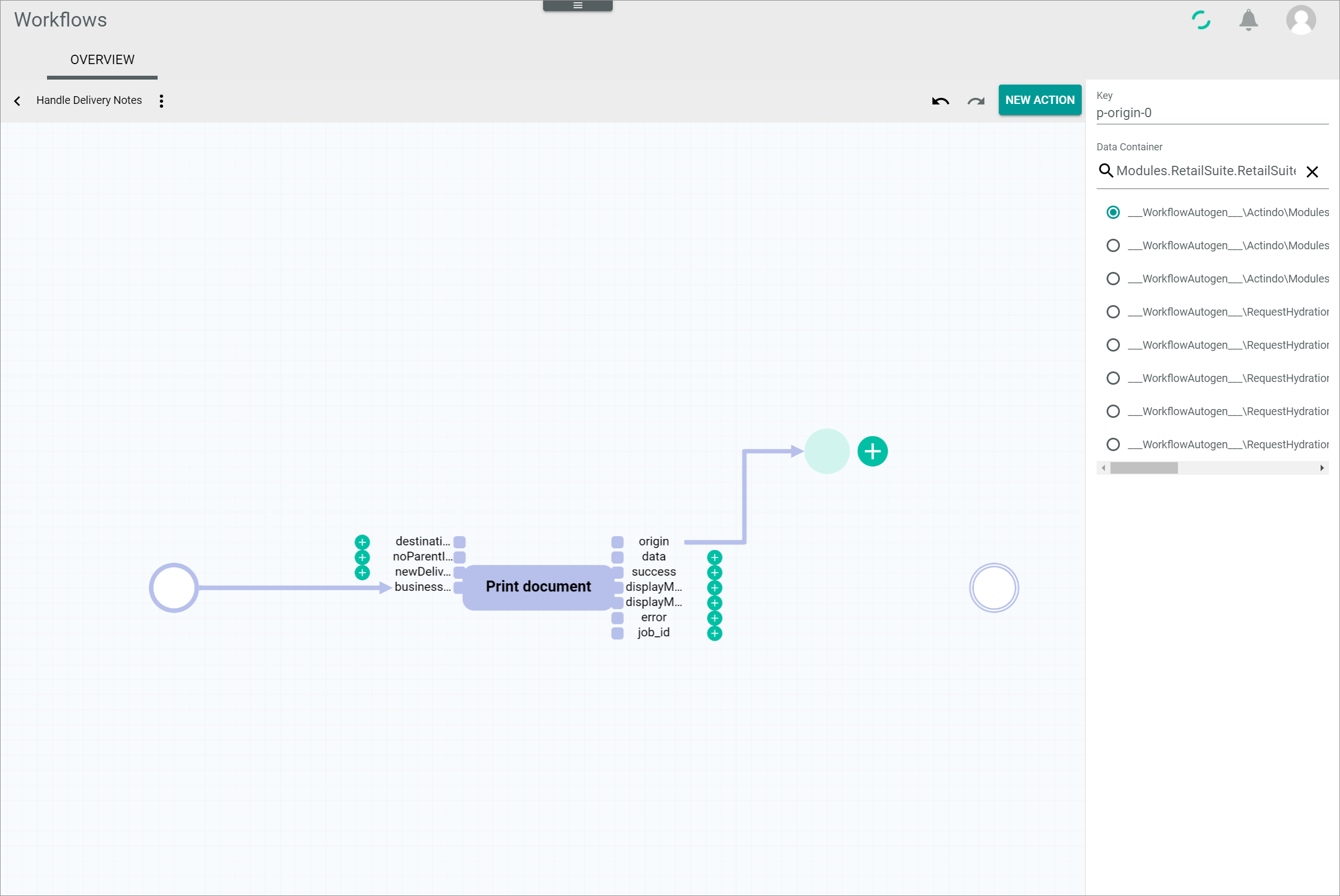The width and height of the screenshot is (1340, 896).
Task: Select the destinati... input port square
Action: (x=459, y=542)
